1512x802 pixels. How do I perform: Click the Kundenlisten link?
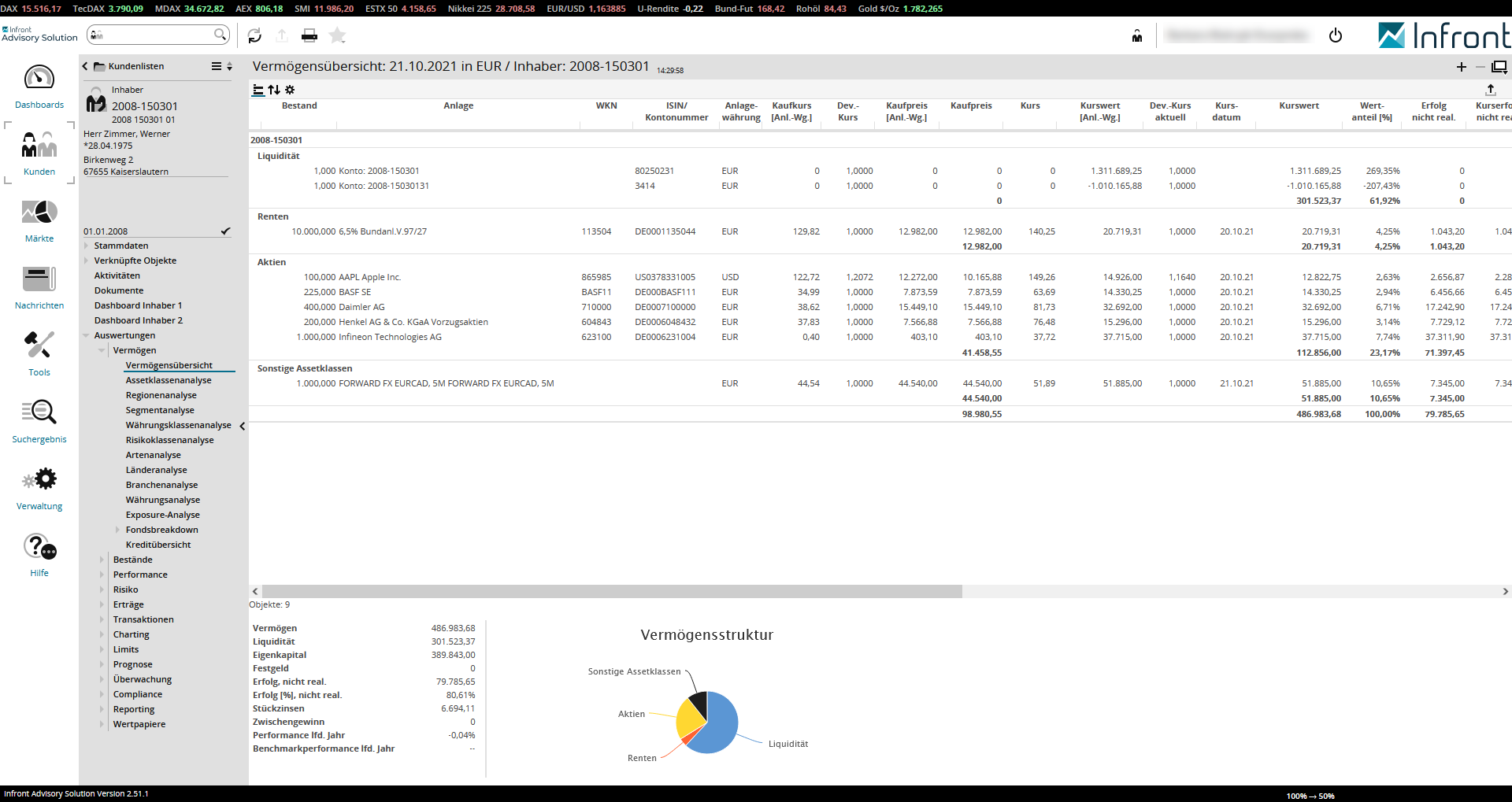coord(136,66)
